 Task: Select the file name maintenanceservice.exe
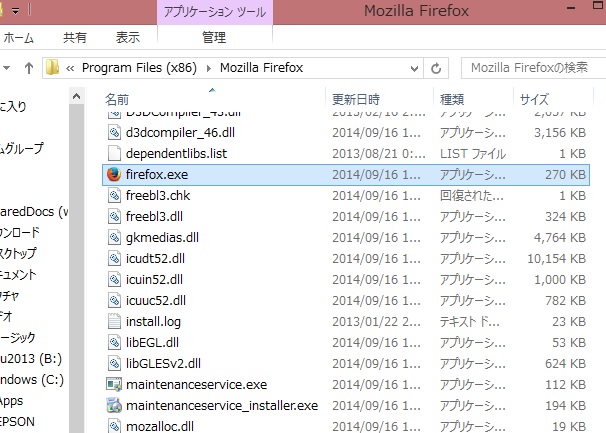[196, 385]
